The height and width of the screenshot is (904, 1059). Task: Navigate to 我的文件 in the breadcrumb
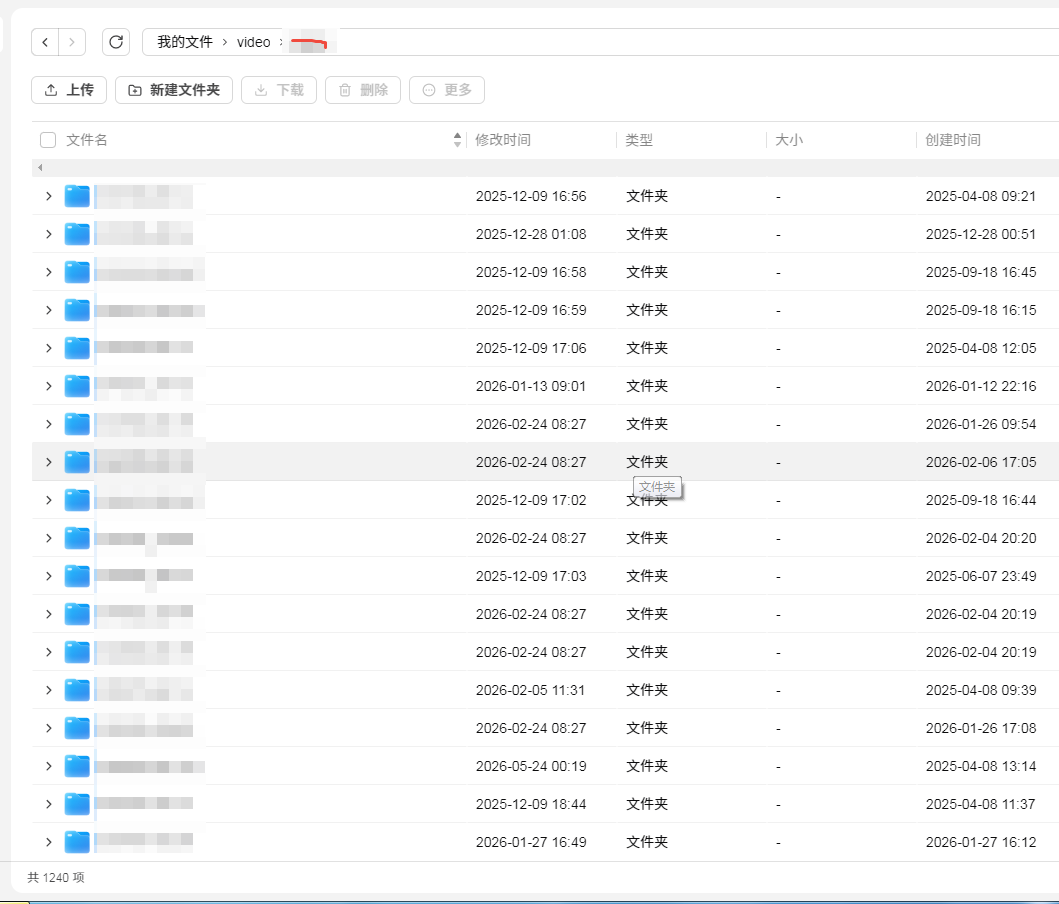[x=184, y=42]
